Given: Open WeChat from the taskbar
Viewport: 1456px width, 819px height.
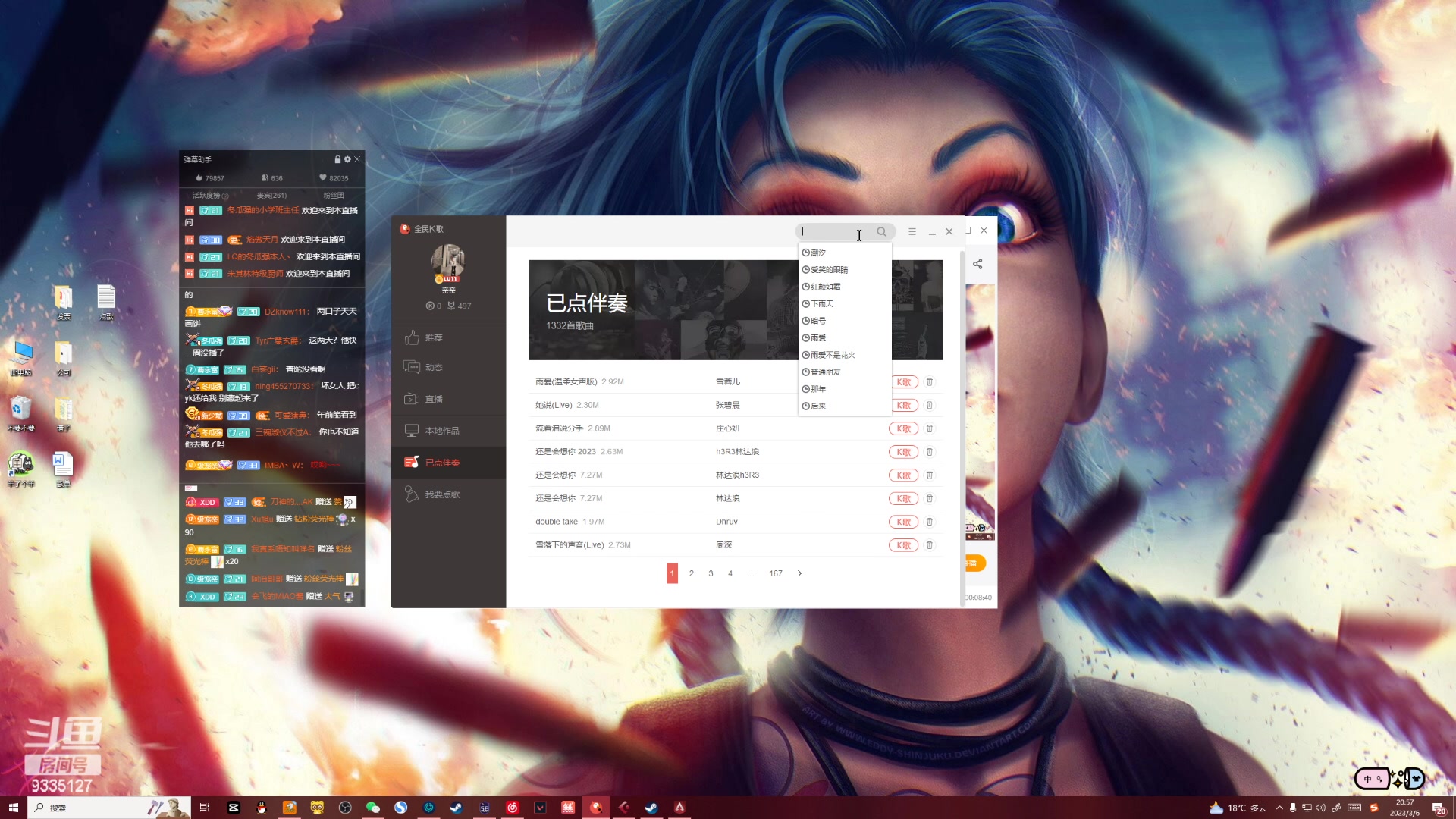Looking at the screenshot, I should 372,808.
